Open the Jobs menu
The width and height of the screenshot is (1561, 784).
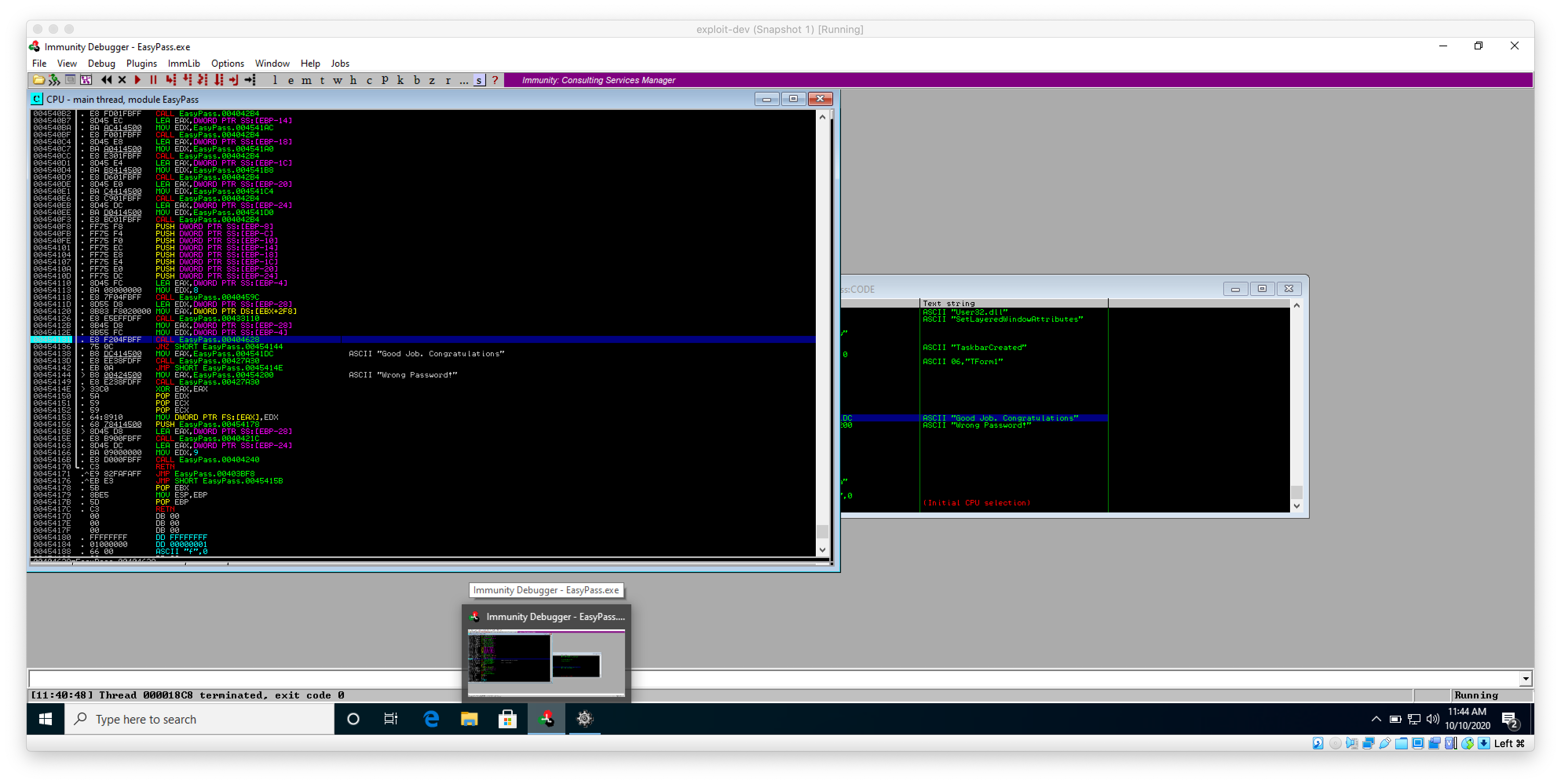click(x=340, y=63)
